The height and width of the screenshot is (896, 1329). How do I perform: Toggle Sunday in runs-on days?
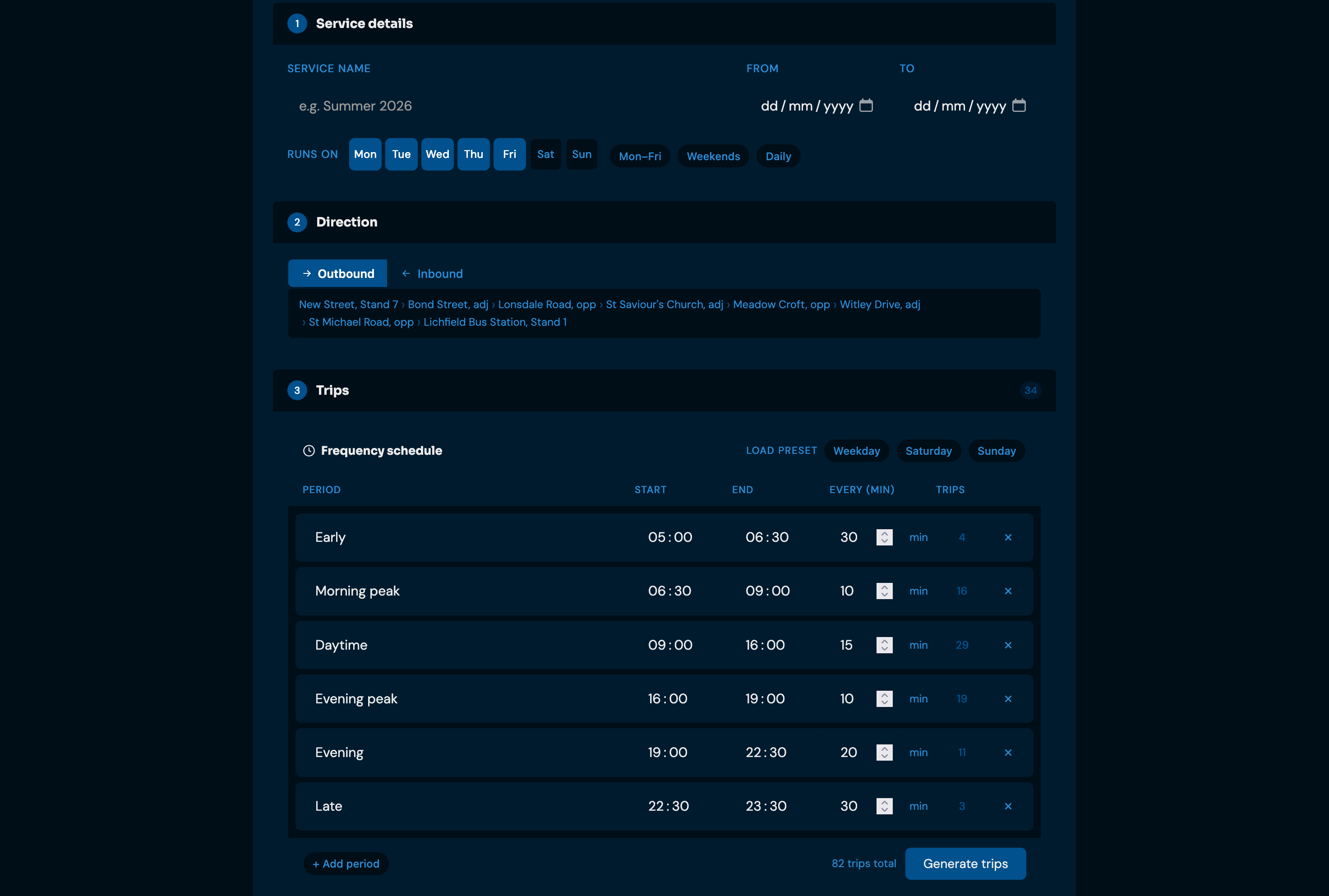(581, 154)
